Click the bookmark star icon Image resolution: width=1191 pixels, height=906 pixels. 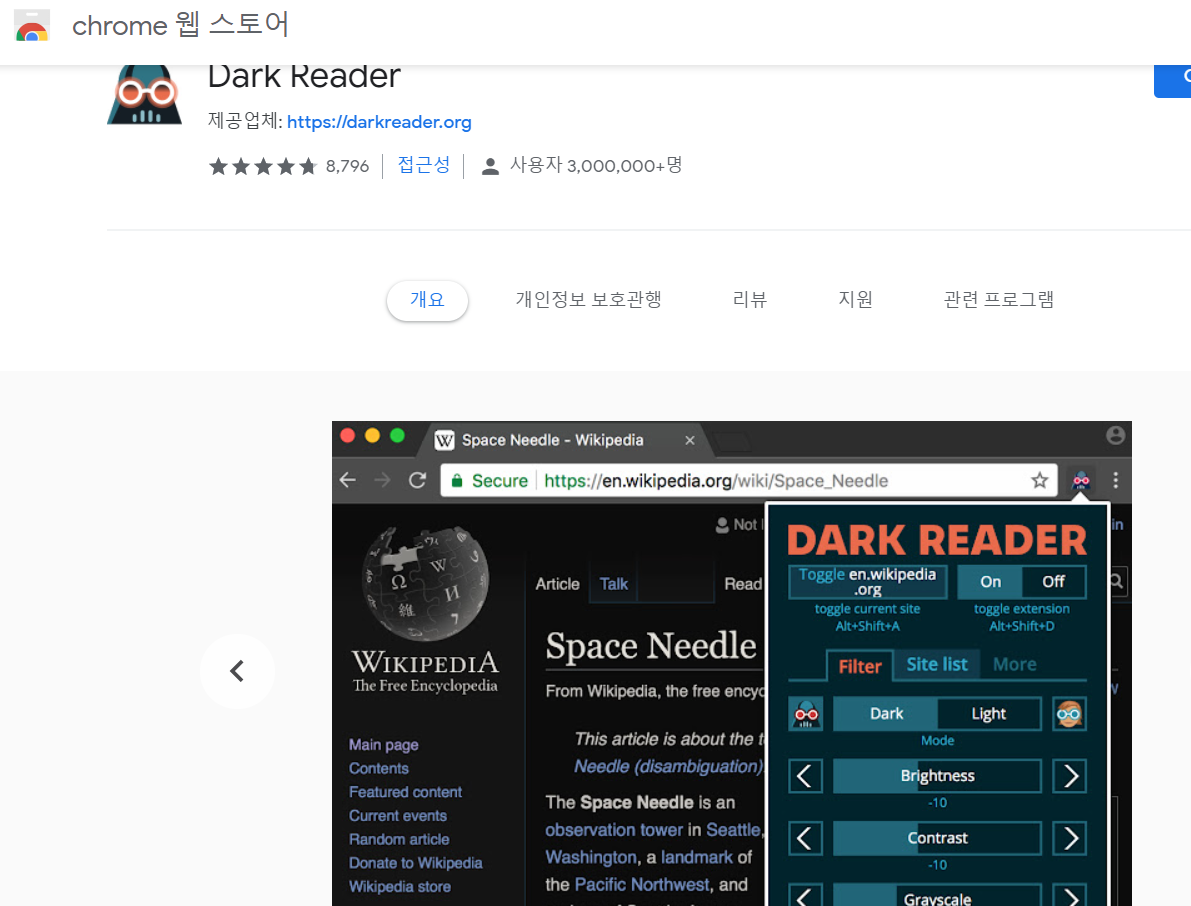[1039, 480]
